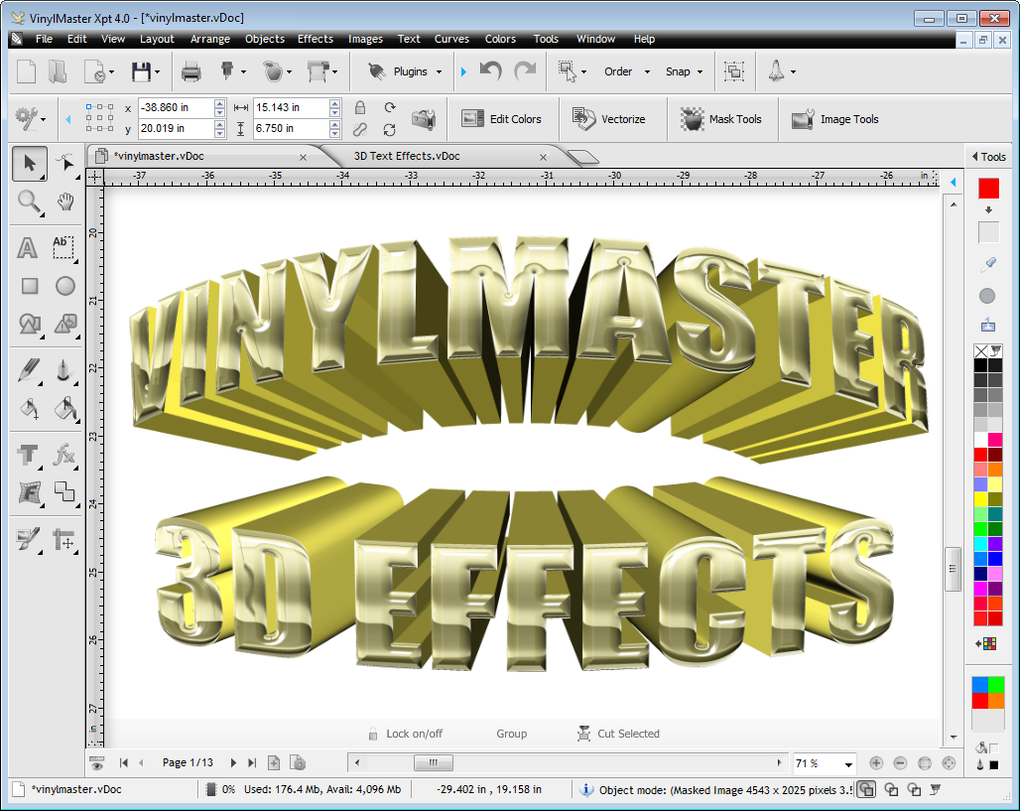Select the fx effects tool
The width and height of the screenshot is (1020, 811).
coord(64,454)
